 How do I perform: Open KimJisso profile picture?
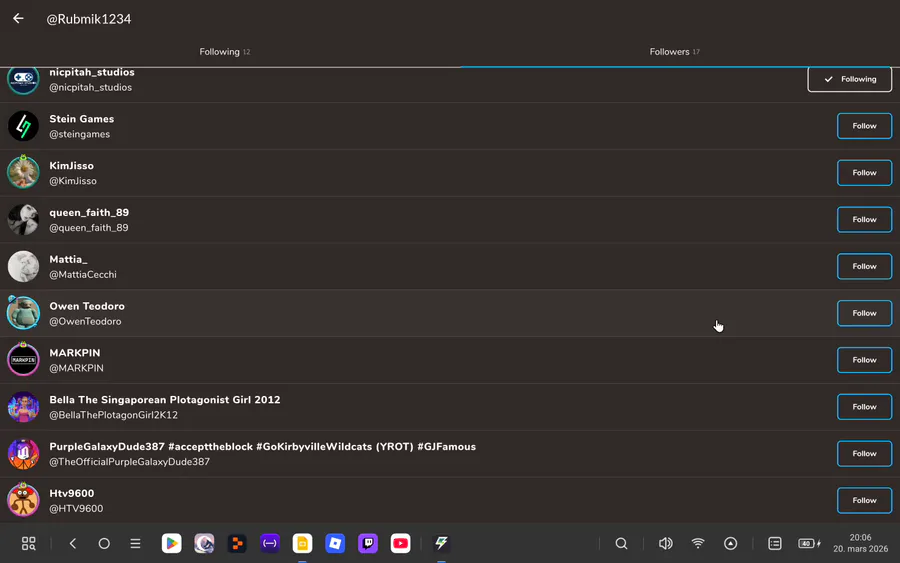pos(23,172)
